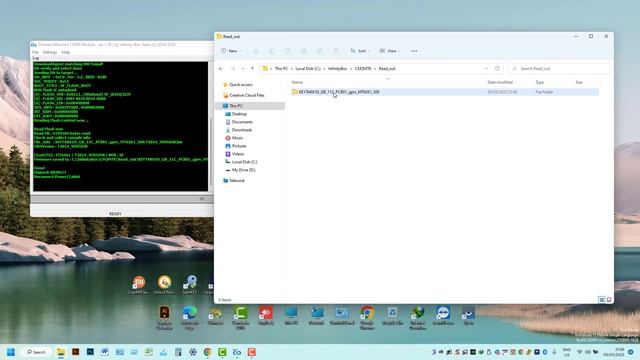The height and width of the screenshot is (360, 640).
Task: Click the Delete trash icon in Explorer toolbar
Action: tap(336, 51)
